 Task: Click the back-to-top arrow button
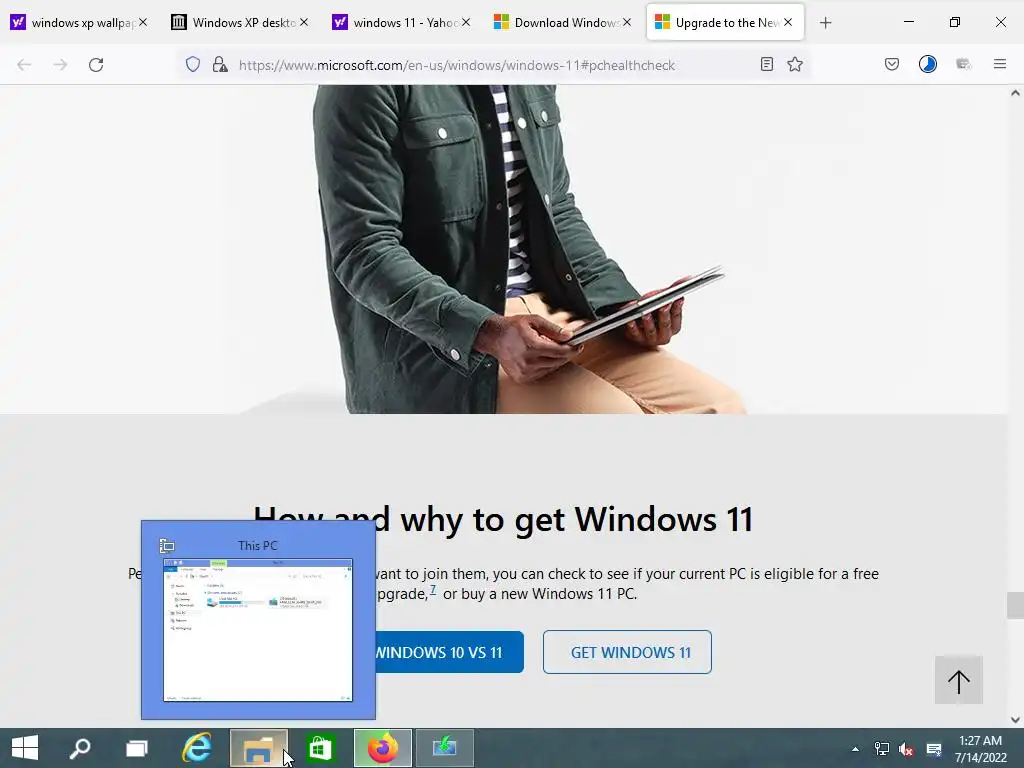click(959, 680)
